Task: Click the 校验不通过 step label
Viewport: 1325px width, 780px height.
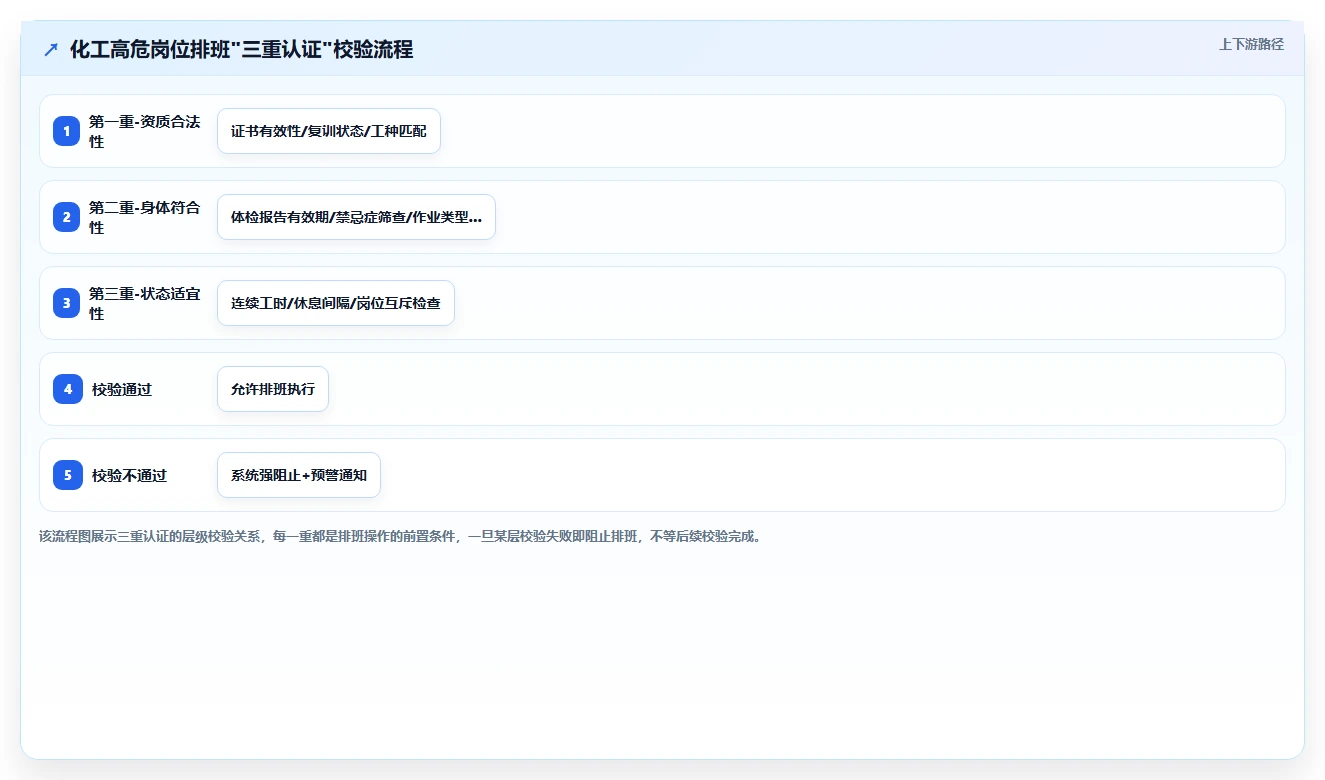Action: [129, 475]
